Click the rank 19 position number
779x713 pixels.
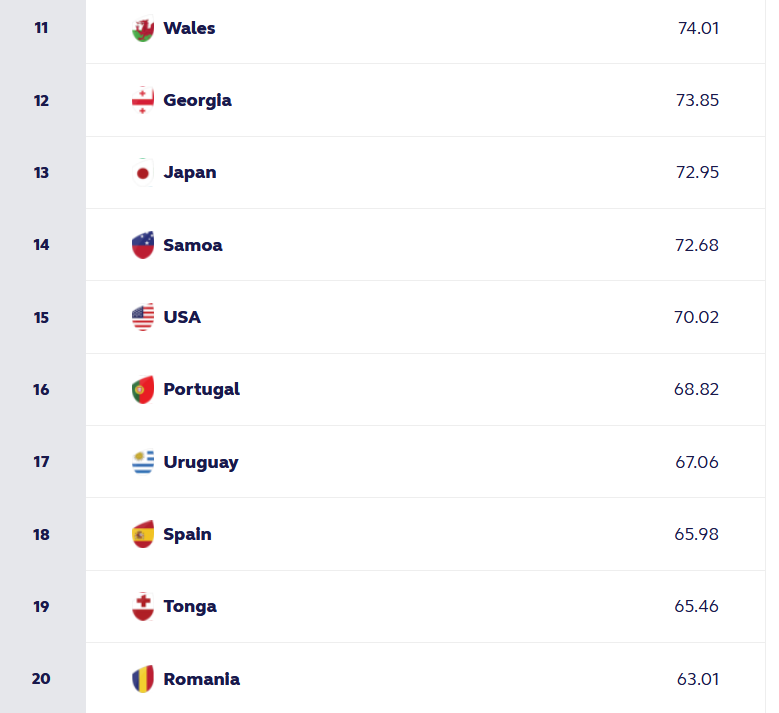point(41,606)
